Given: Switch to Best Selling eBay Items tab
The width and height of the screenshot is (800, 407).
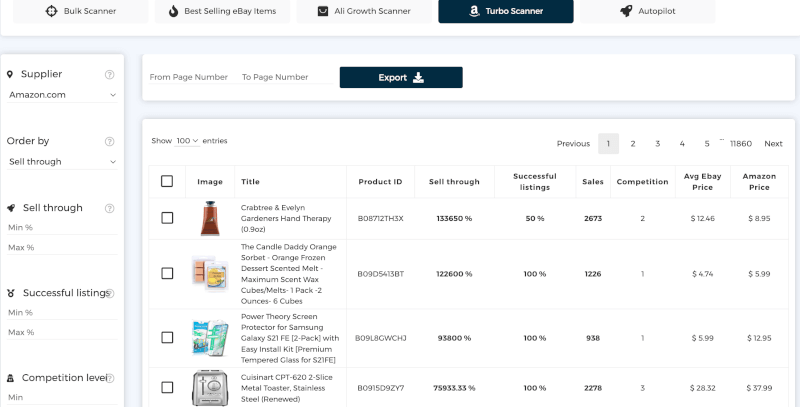Looking at the screenshot, I should click(x=222, y=11).
